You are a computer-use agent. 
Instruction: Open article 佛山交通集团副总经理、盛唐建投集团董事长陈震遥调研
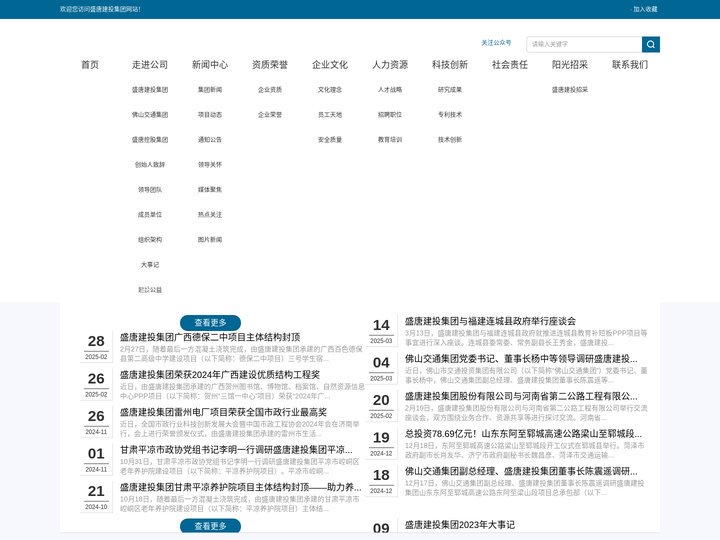click(521, 472)
